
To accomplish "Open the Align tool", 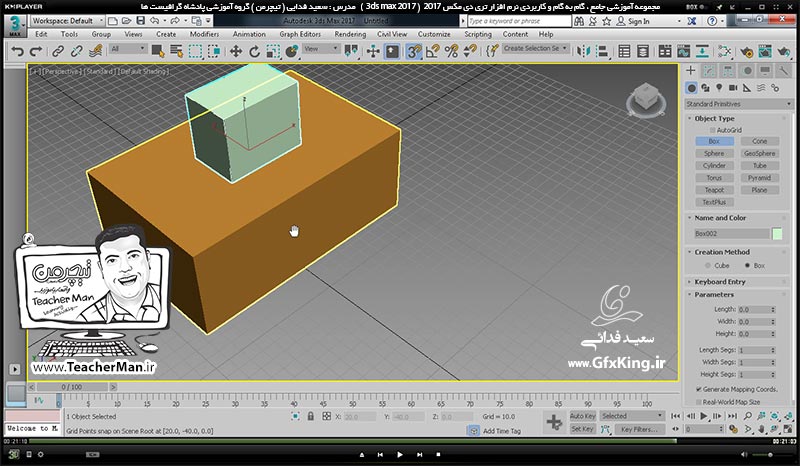I will (602, 51).
